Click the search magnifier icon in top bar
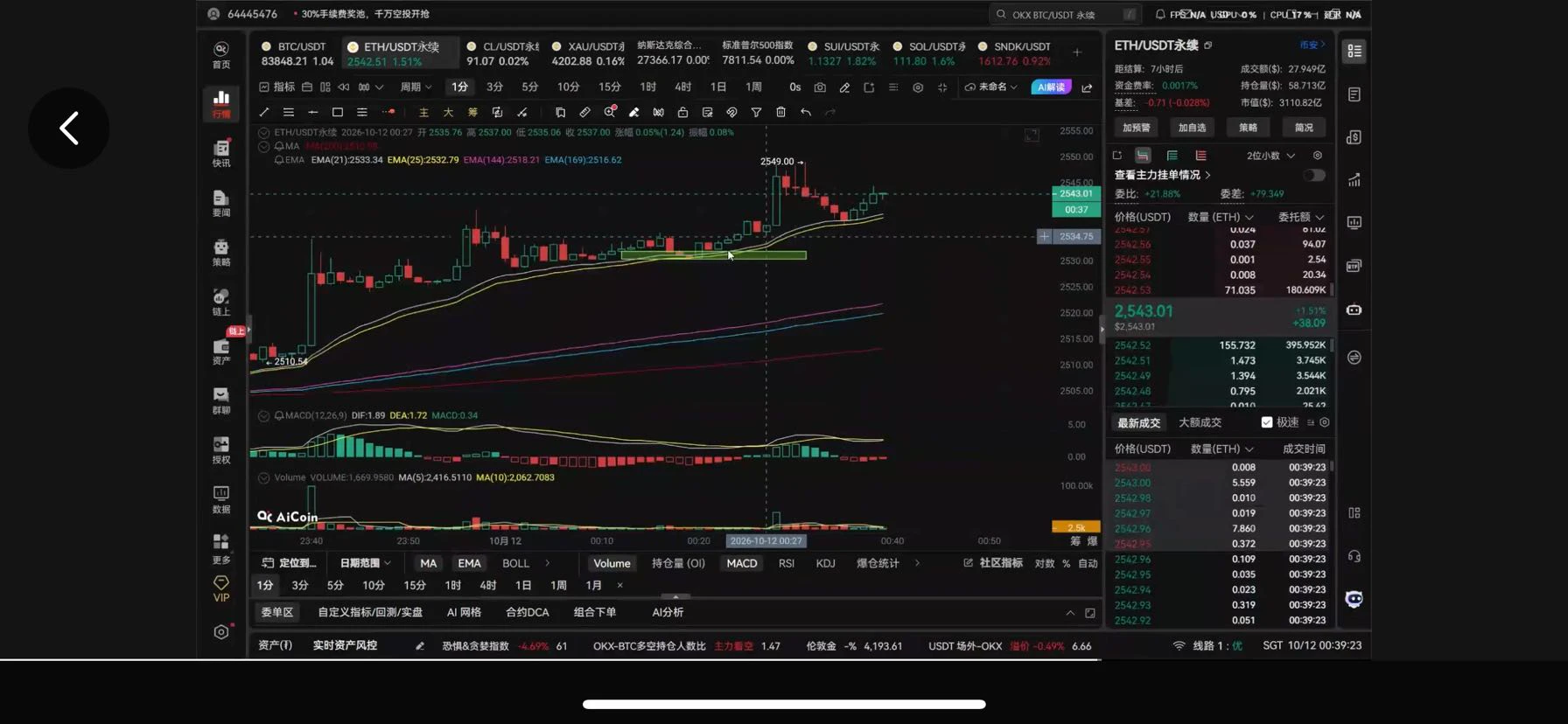The width and height of the screenshot is (1568, 724). (x=1001, y=14)
